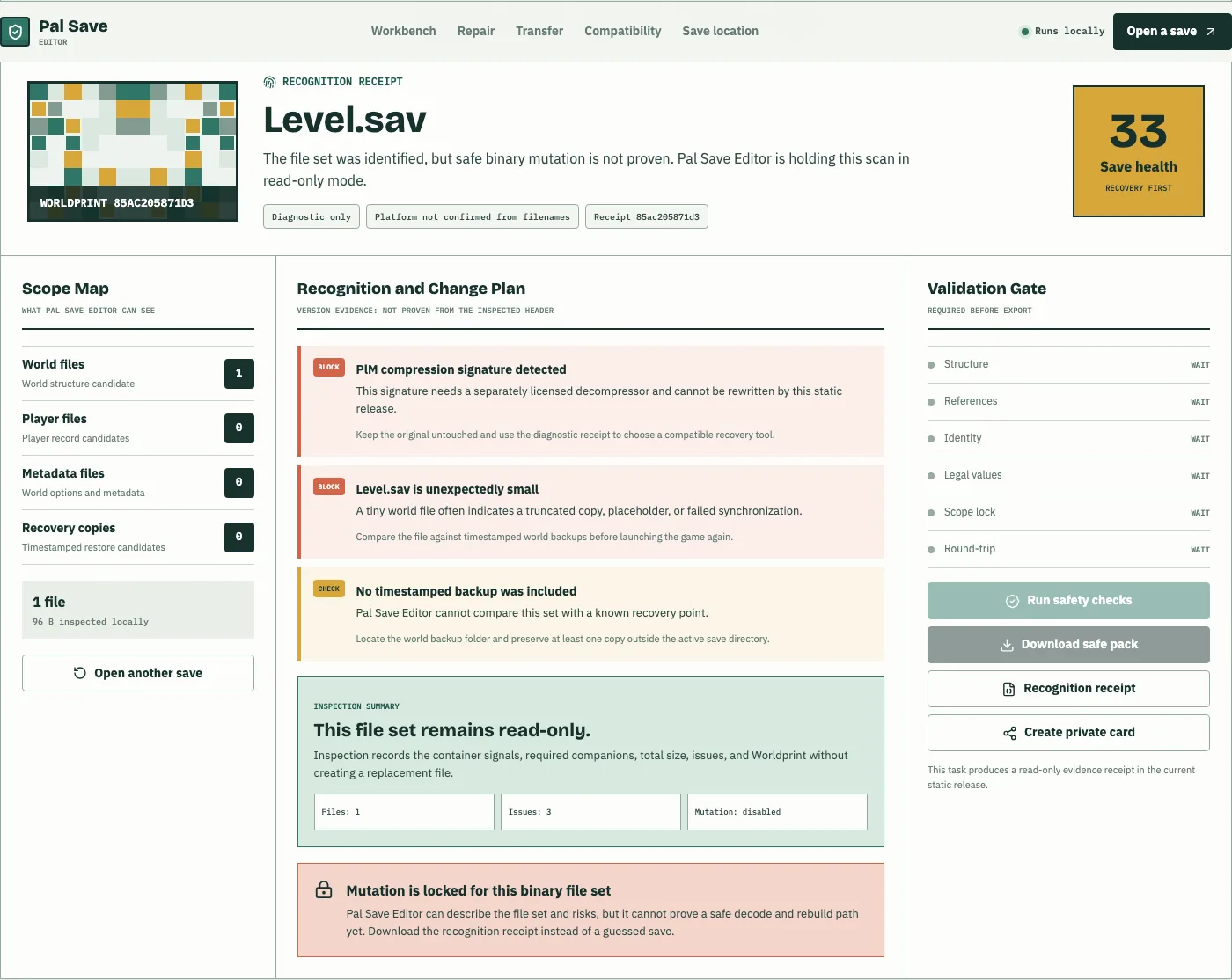Open the Workbench nav item
The height and width of the screenshot is (980, 1232).
click(x=403, y=31)
